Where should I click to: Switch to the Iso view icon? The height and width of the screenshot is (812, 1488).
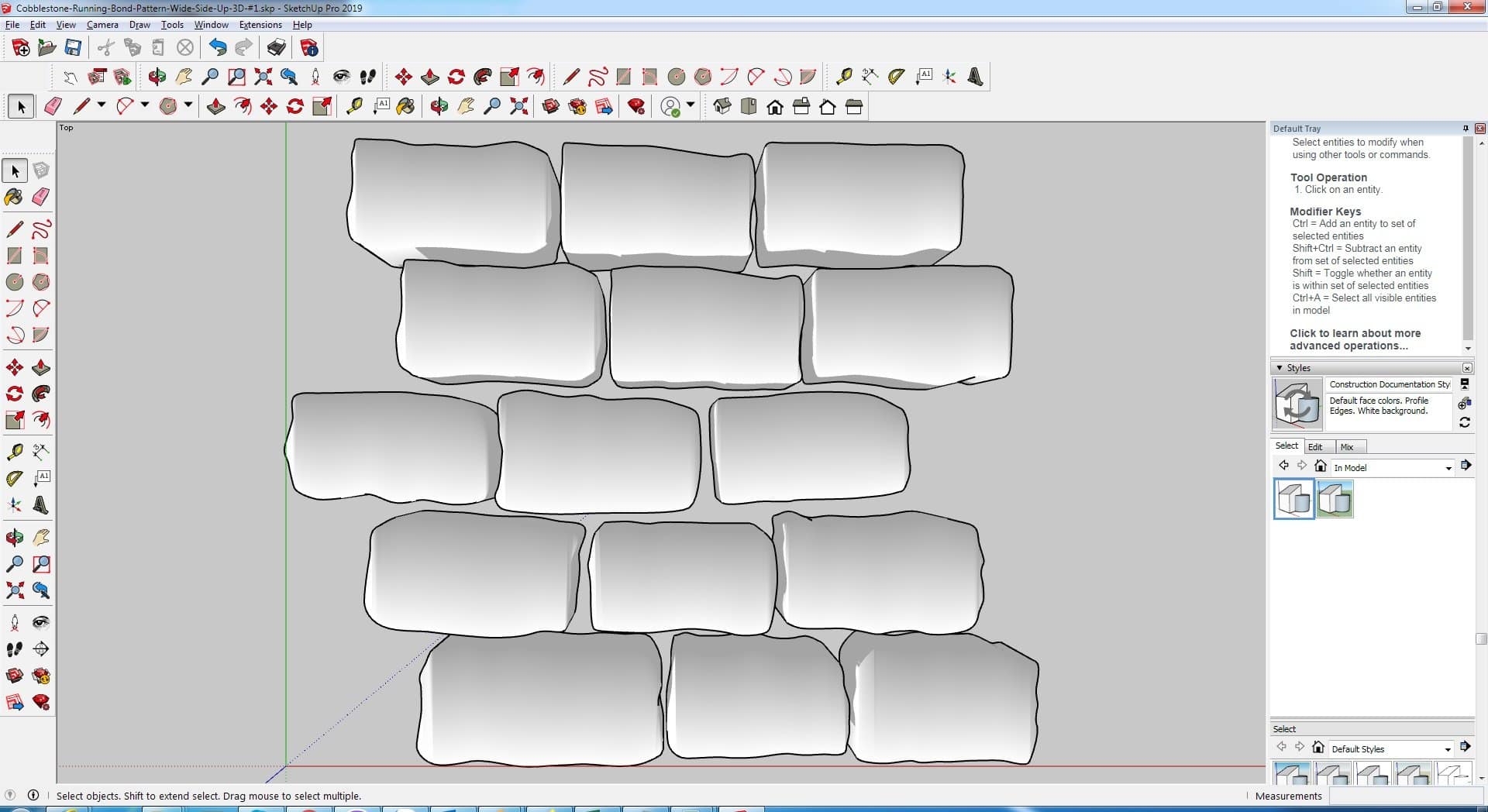[x=722, y=107]
